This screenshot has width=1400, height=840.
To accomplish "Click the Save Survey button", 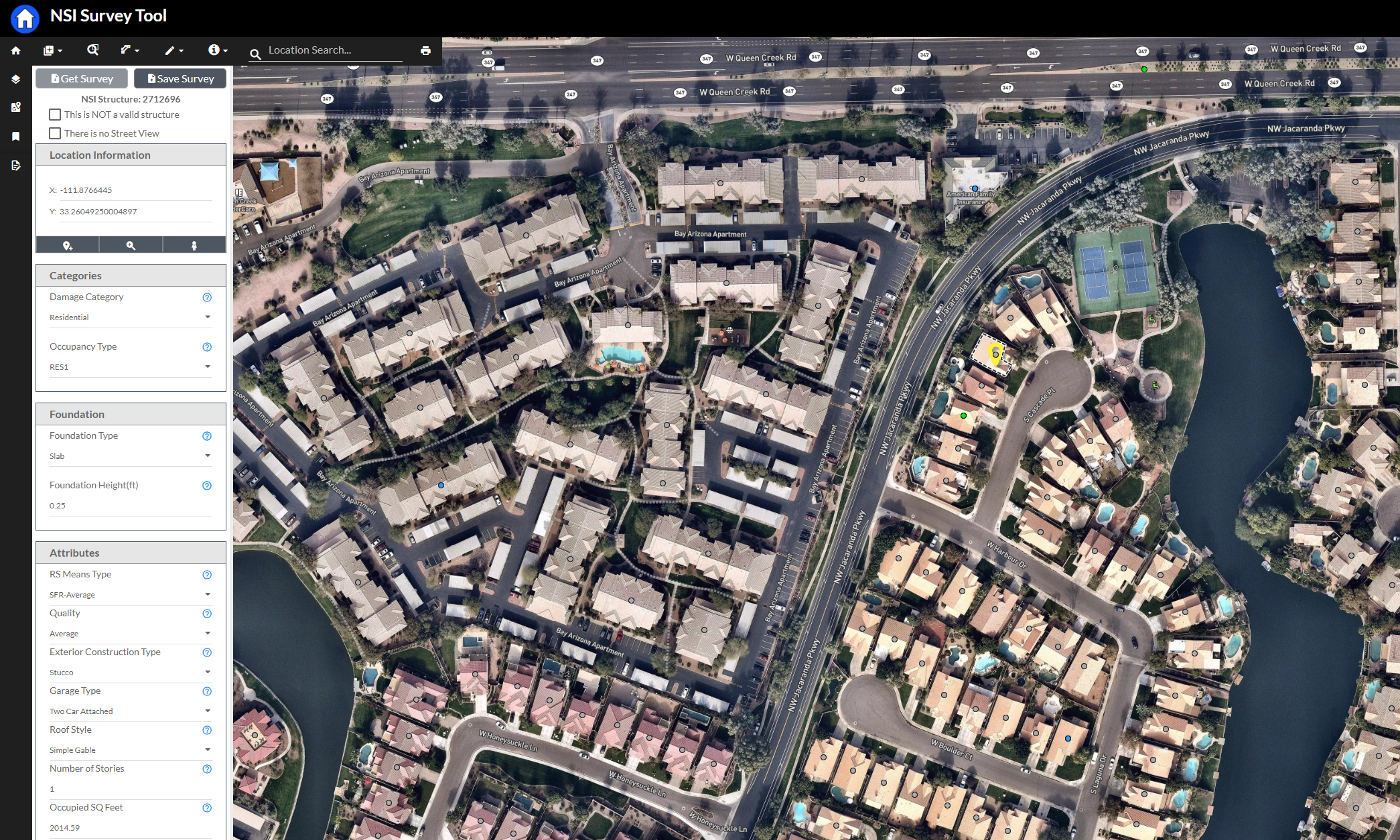I will tap(180, 78).
